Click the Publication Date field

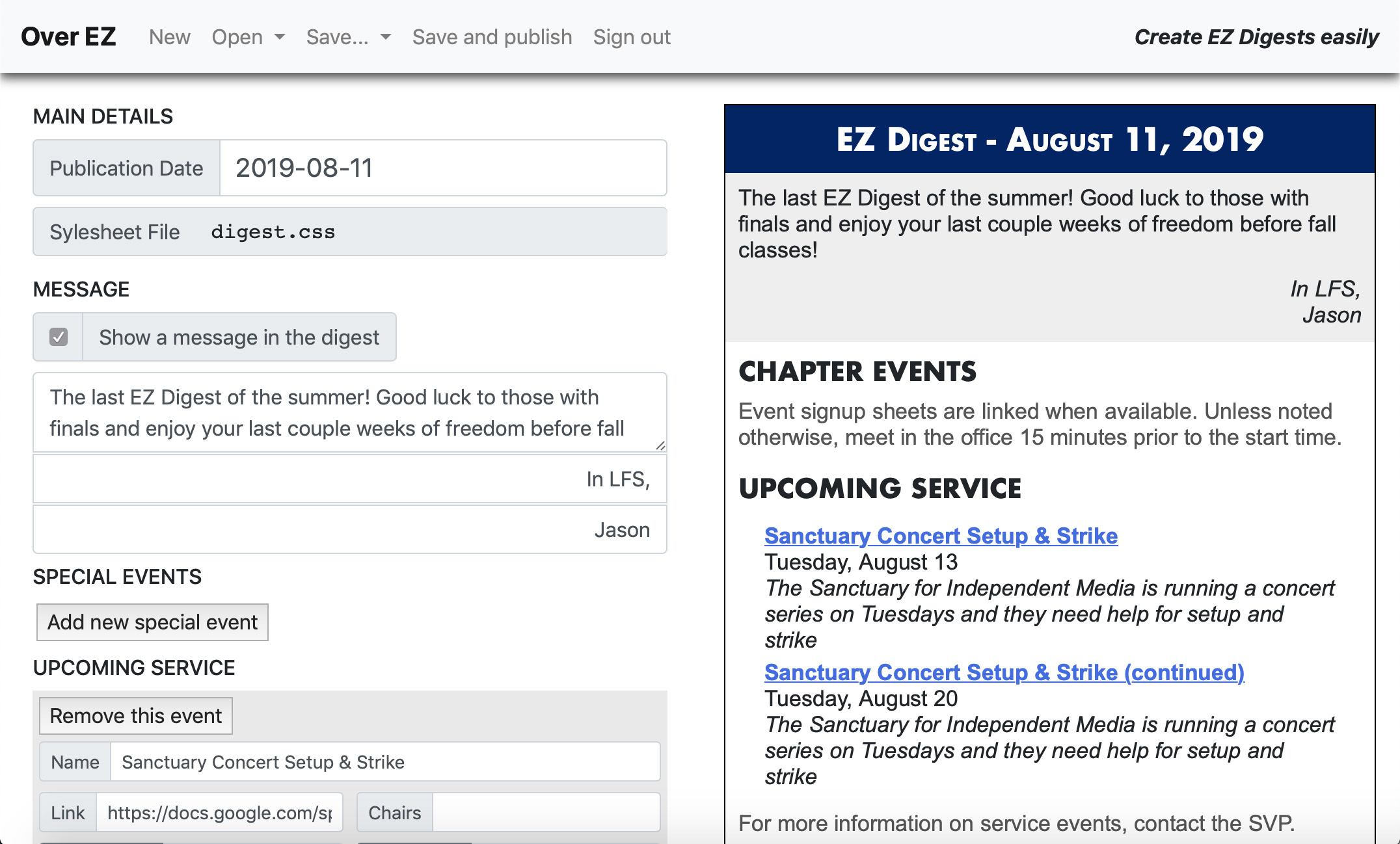[444, 168]
